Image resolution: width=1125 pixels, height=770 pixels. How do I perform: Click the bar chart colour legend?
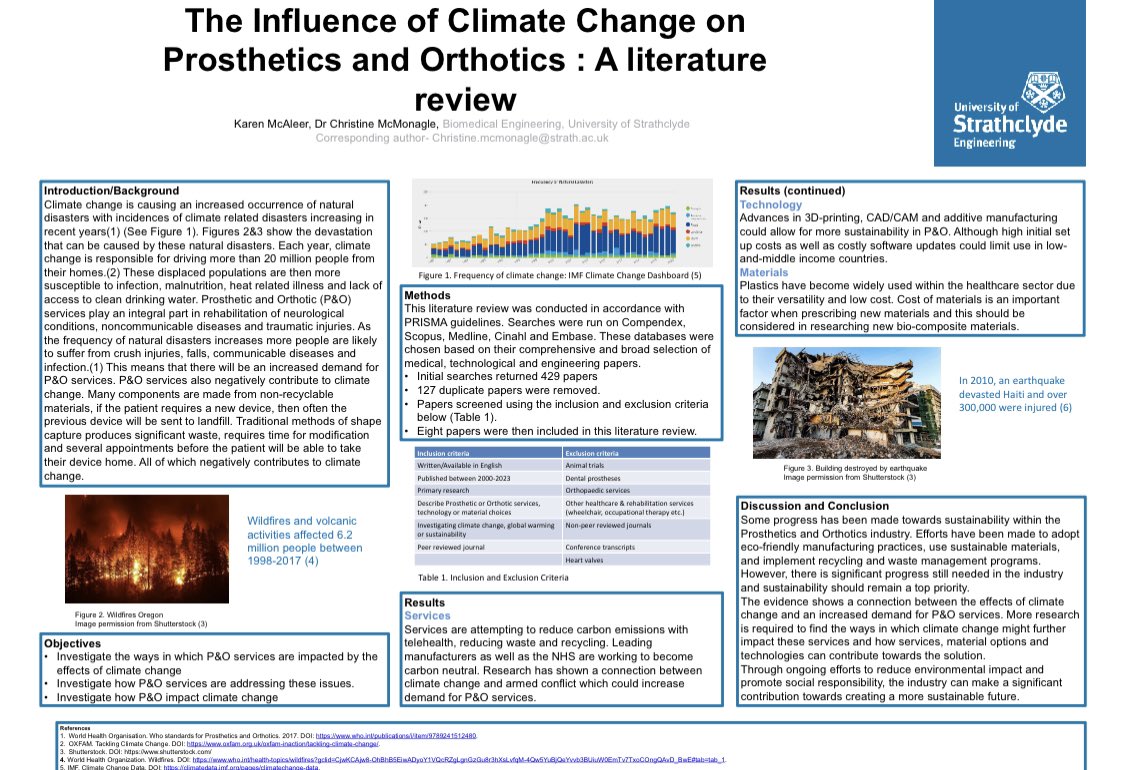[696, 226]
